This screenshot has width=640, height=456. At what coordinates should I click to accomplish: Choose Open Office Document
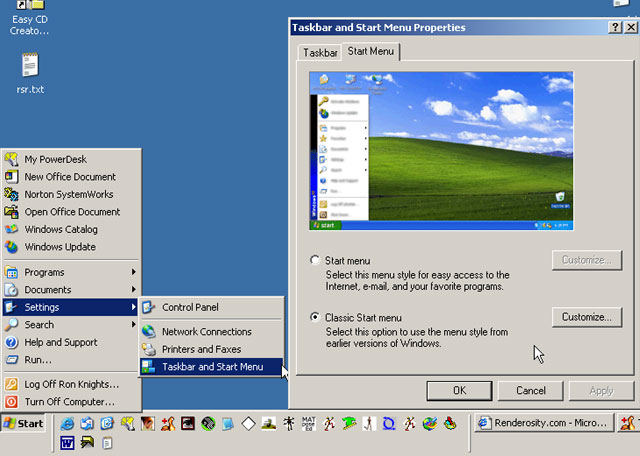pos(71,212)
